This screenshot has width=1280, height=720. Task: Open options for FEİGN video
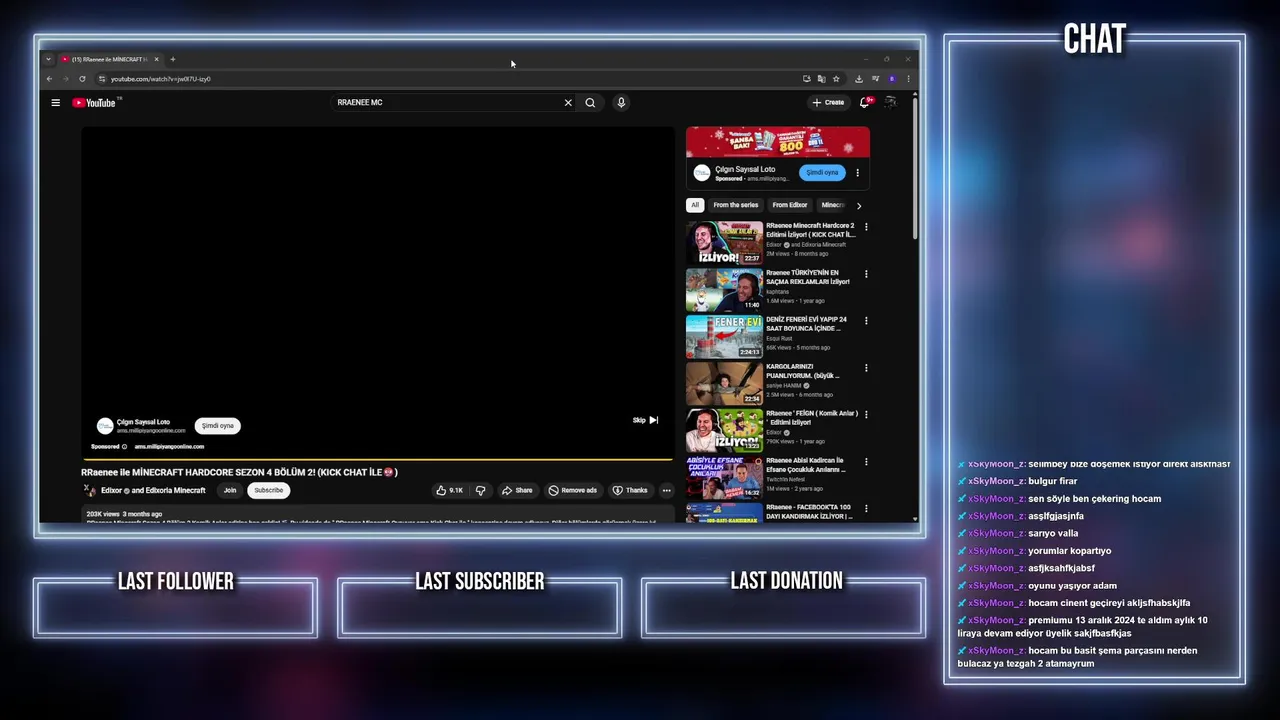pos(866,414)
